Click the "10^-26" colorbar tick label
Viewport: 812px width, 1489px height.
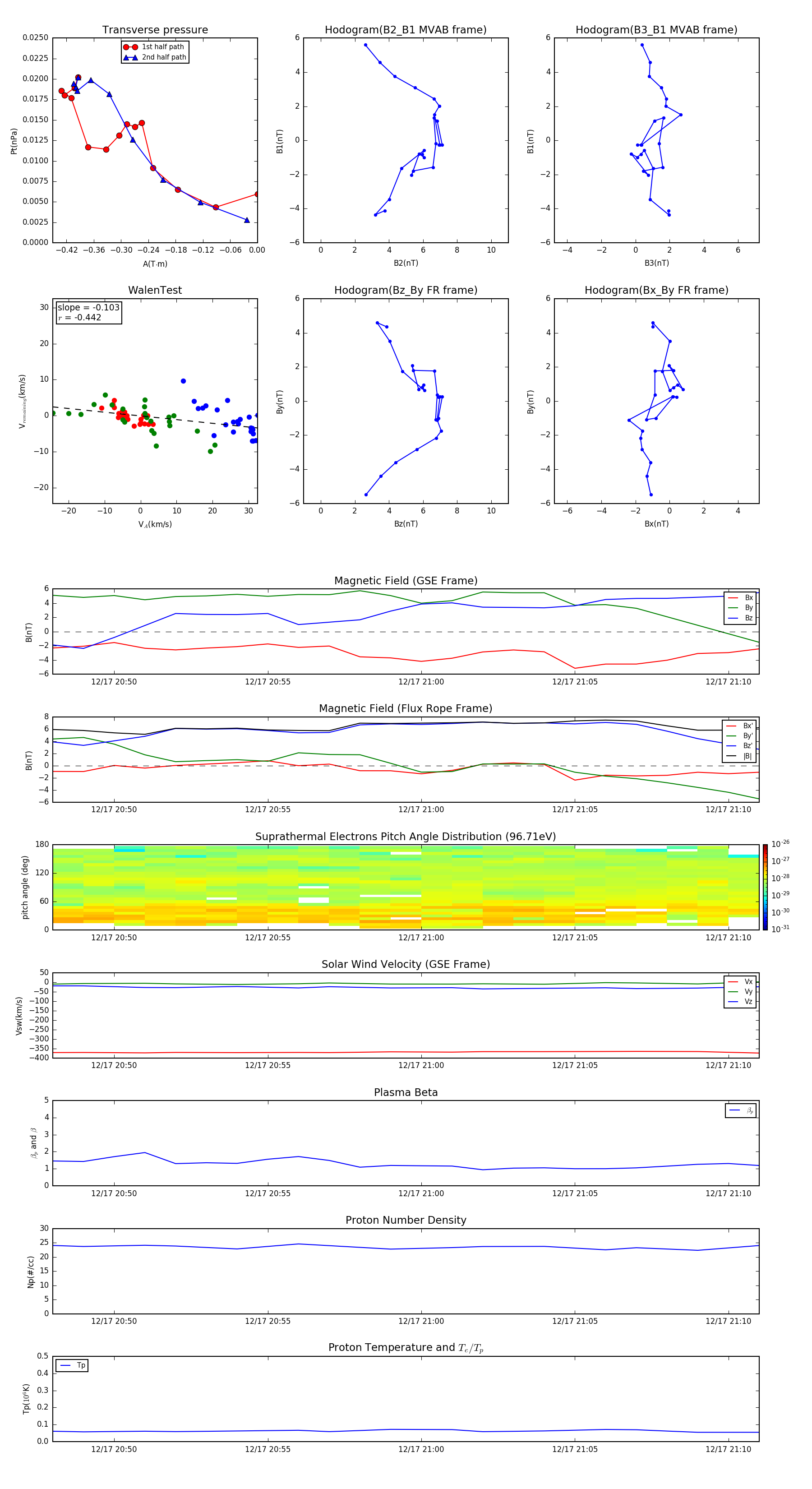[x=780, y=844]
